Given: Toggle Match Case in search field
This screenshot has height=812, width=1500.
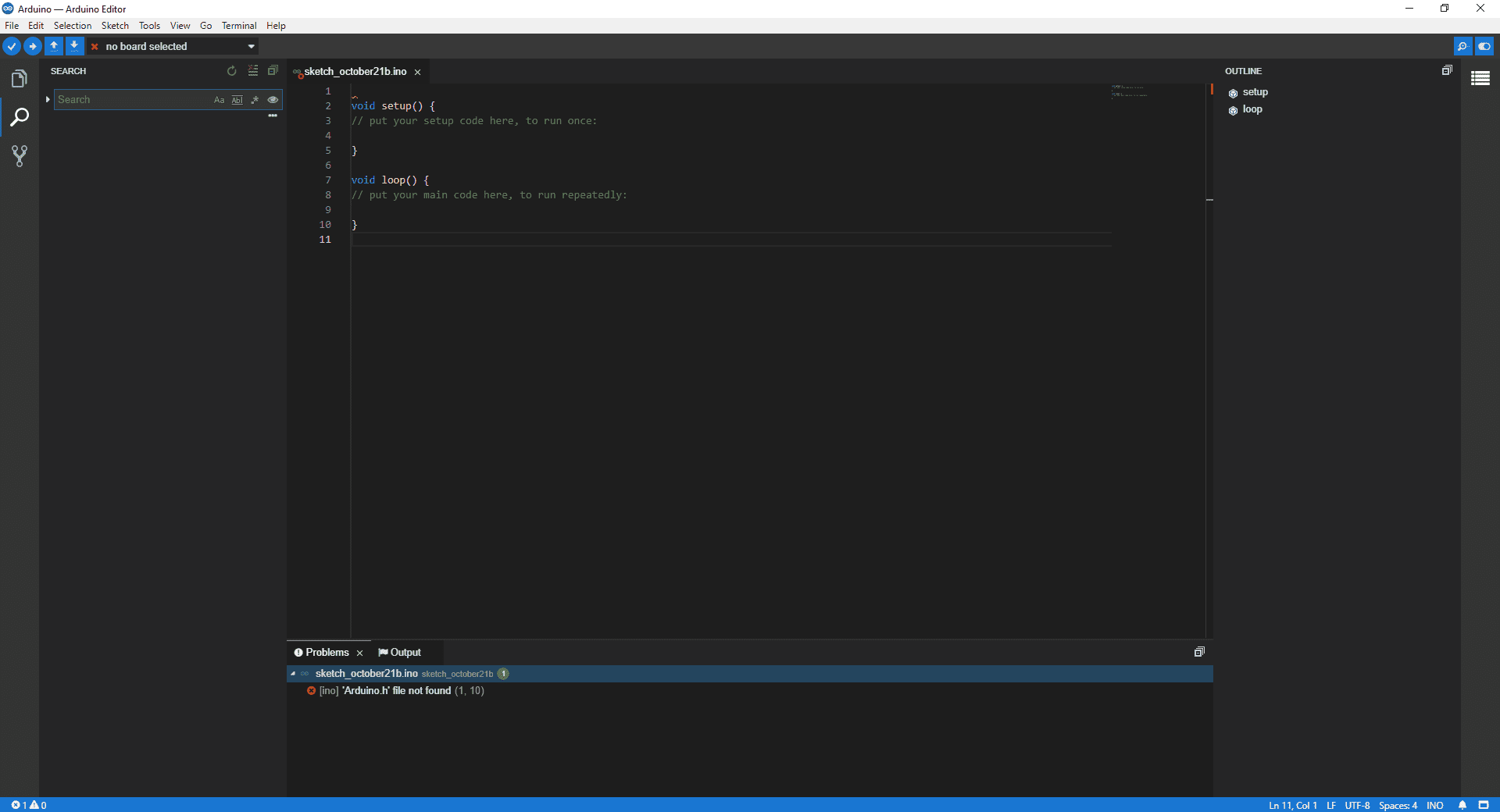Looking at the screenshot, I should [219, 100].
